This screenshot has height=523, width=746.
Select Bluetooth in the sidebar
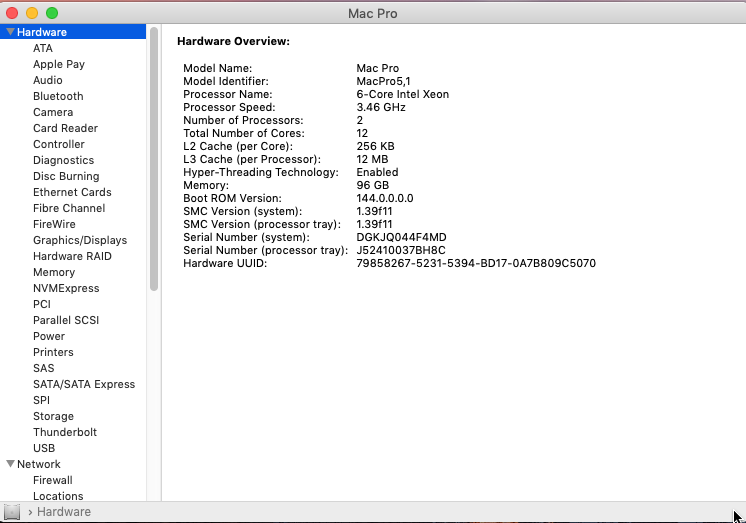58,96
